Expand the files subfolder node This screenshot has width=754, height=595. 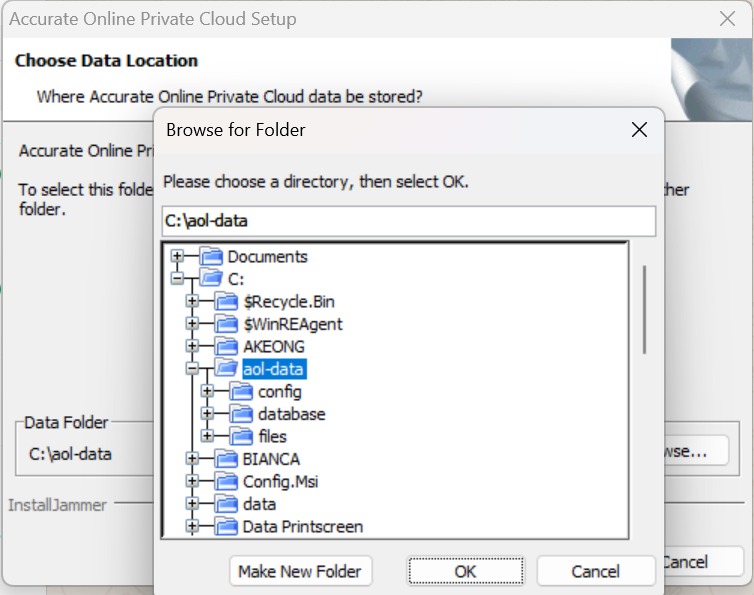click(x=207, y=436)
